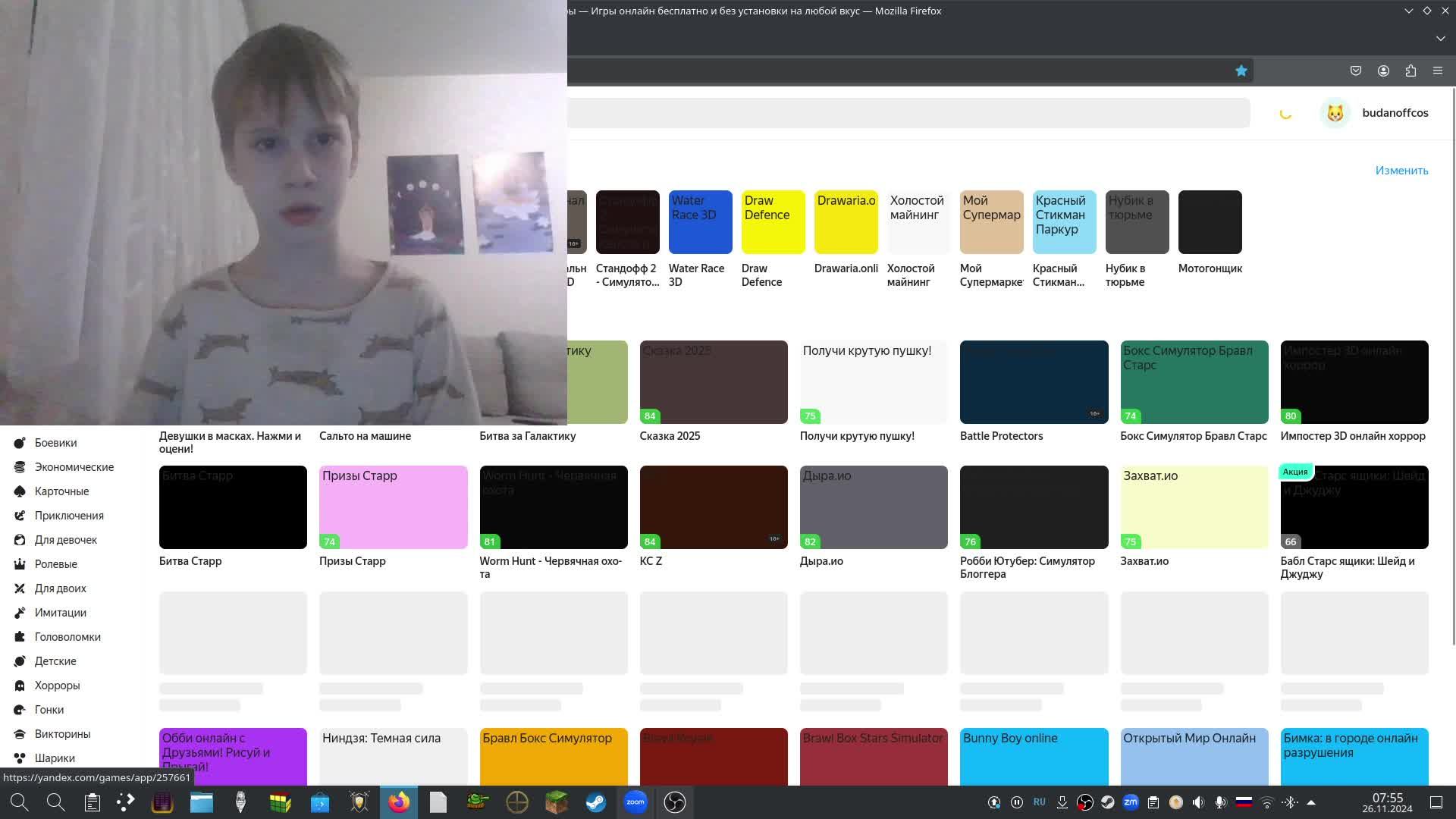This screenshot has width=1456, height=819.
Task: Open the Захват.ио game title link
Action: [1144, 561]
